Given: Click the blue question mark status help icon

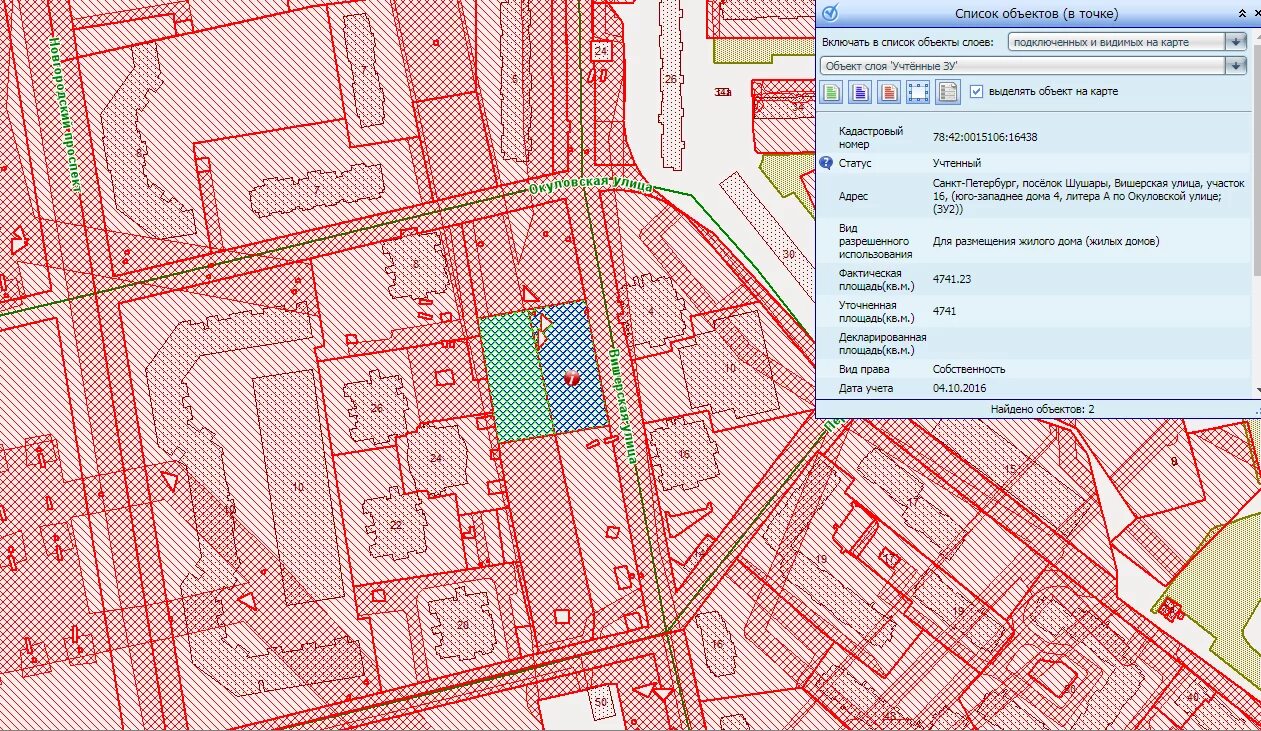Looking at the screenshot, I should (826, 162).
